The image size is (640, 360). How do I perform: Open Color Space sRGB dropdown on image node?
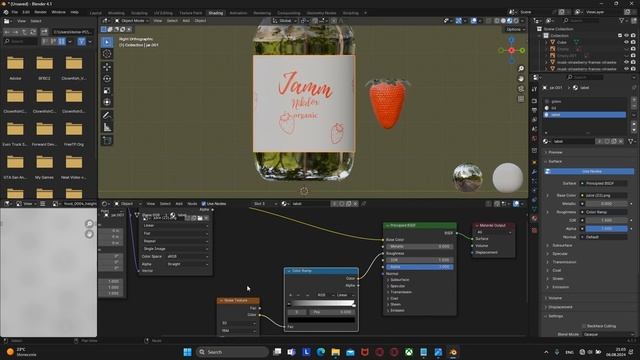(x=188, y=256)
